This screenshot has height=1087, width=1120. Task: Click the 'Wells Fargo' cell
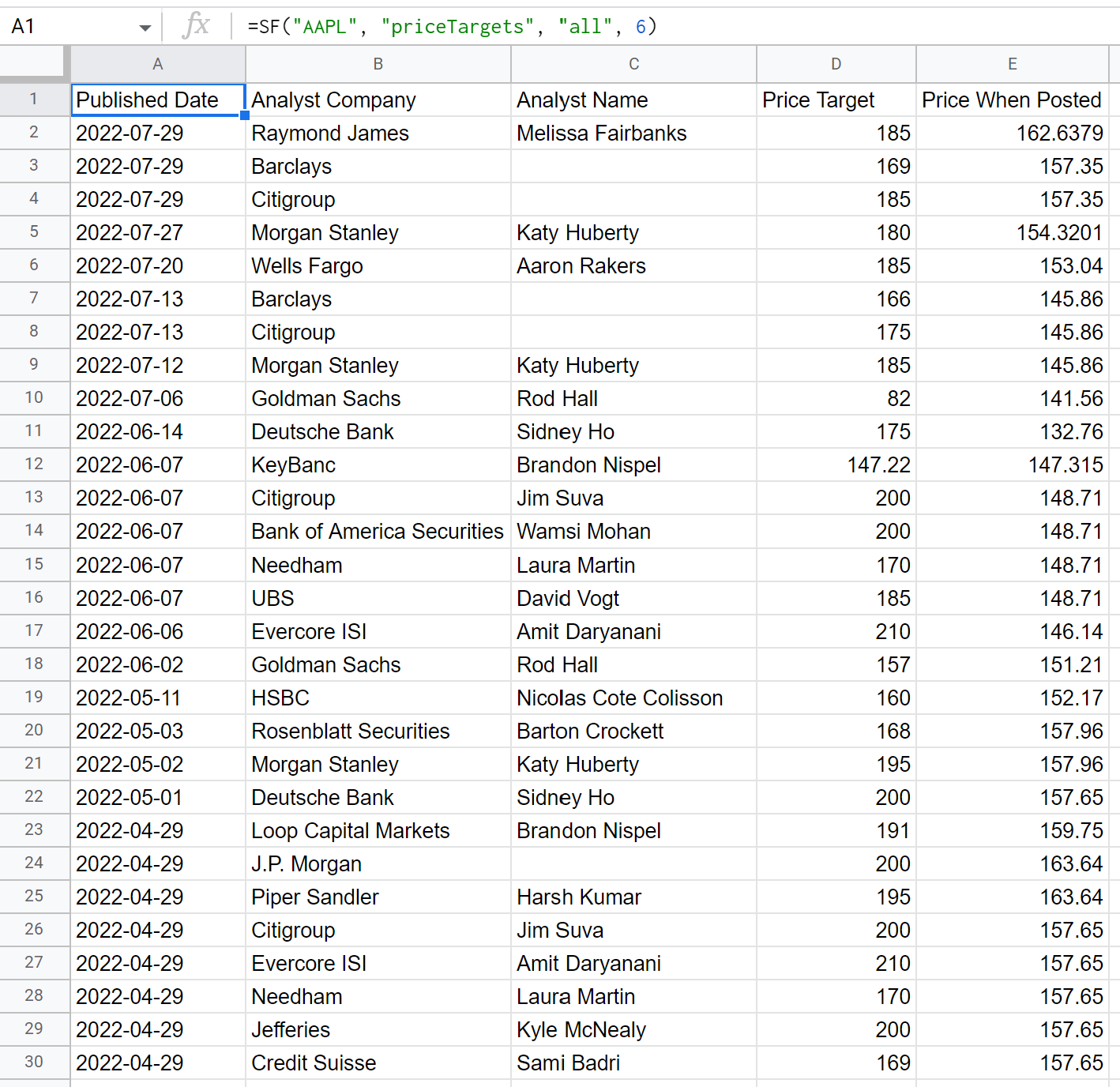click(x=378, y=266)
